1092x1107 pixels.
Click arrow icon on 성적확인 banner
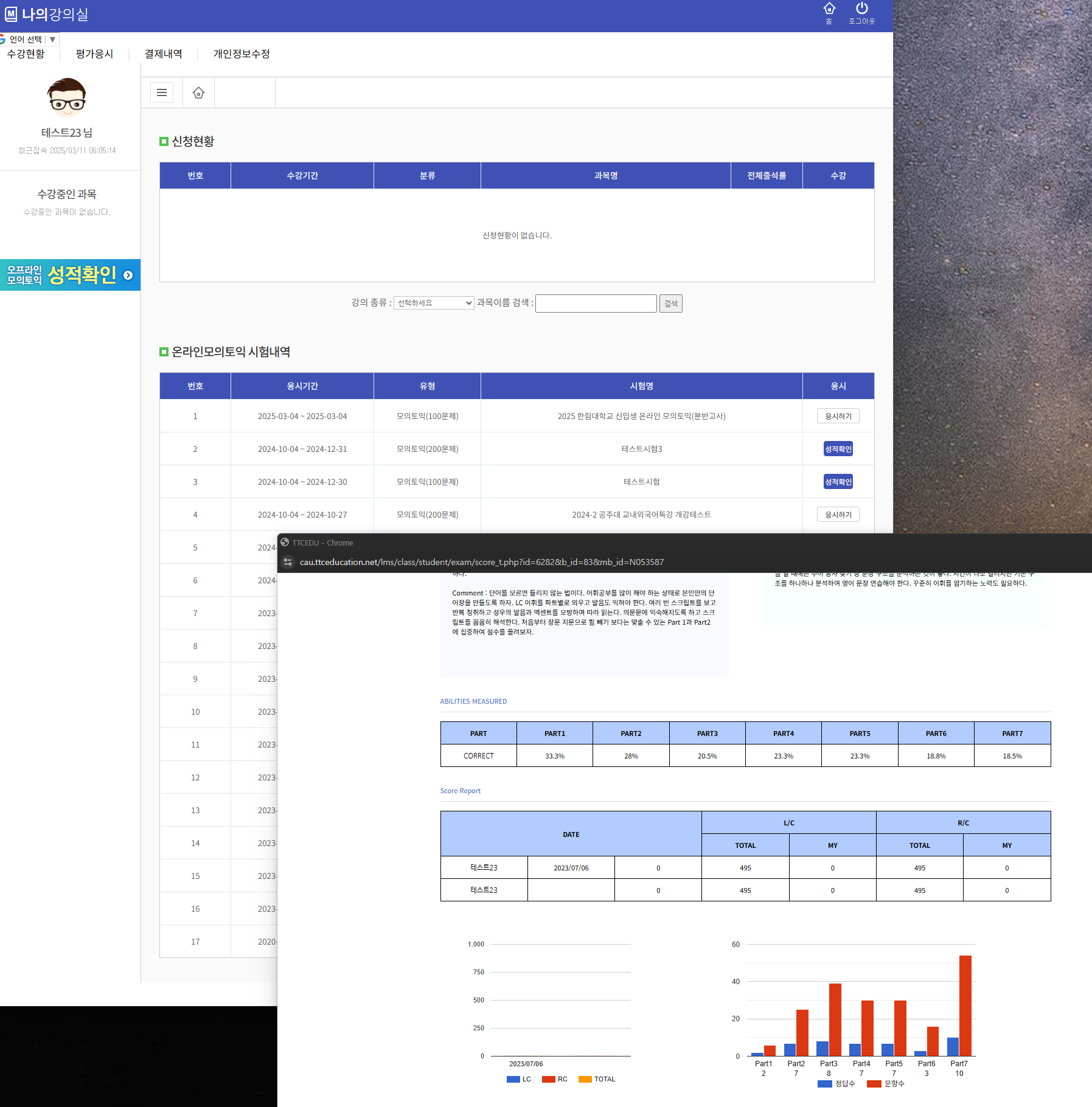pyautogui.click(x=128, y=275)
